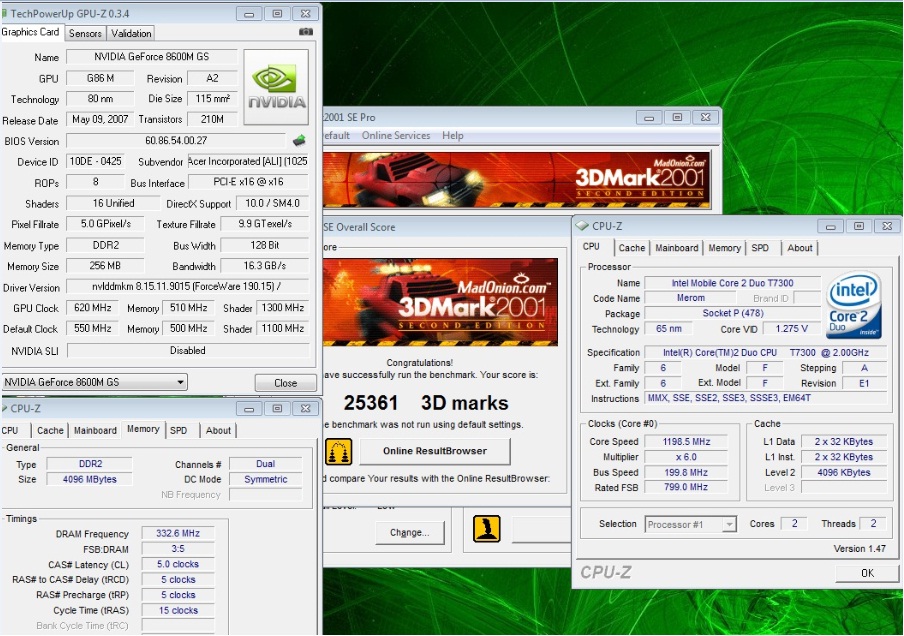
Task: Click the CPU-Z title bar icon at right
Action: (x=582, y=225)
